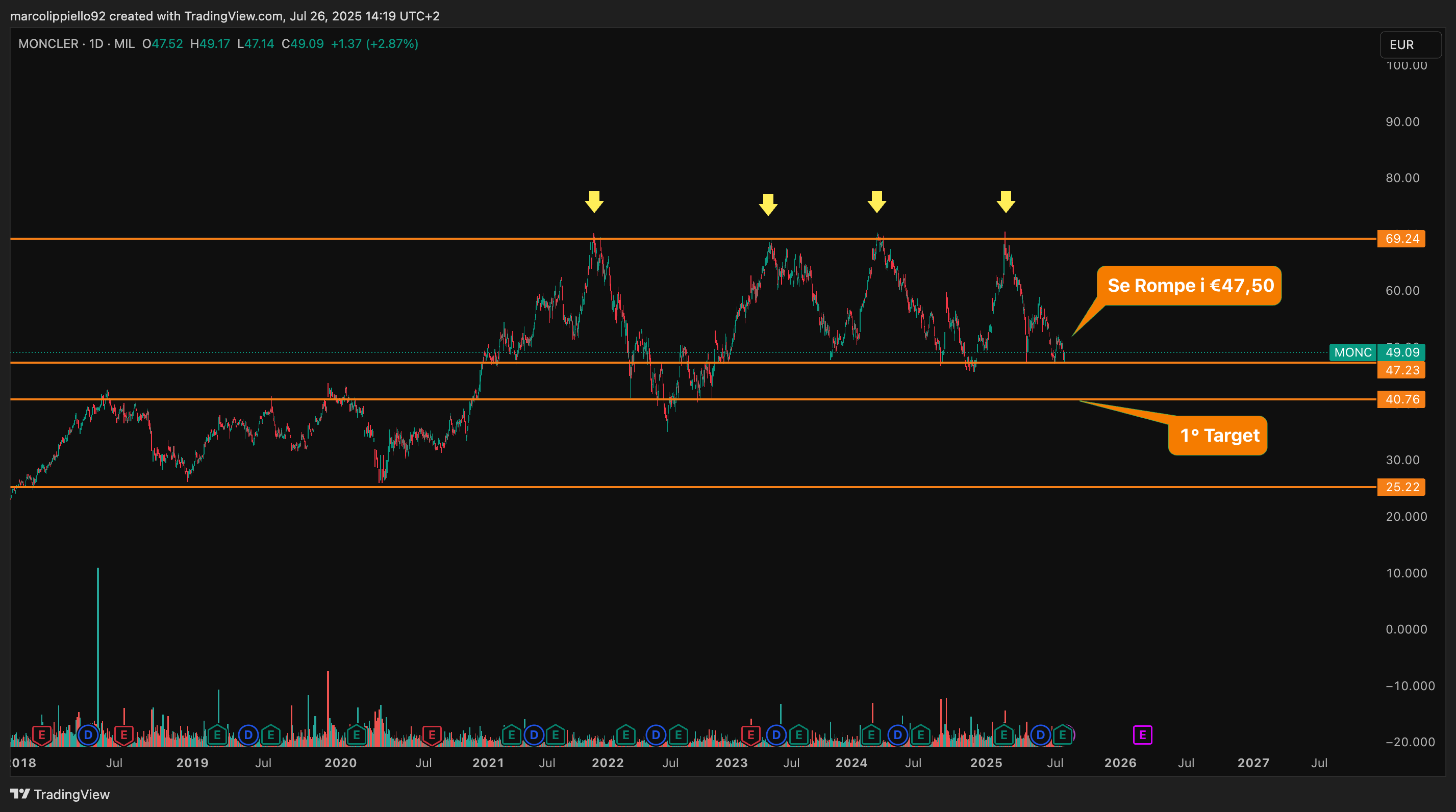Click the 2026 label on time axis

point(1120,763)
